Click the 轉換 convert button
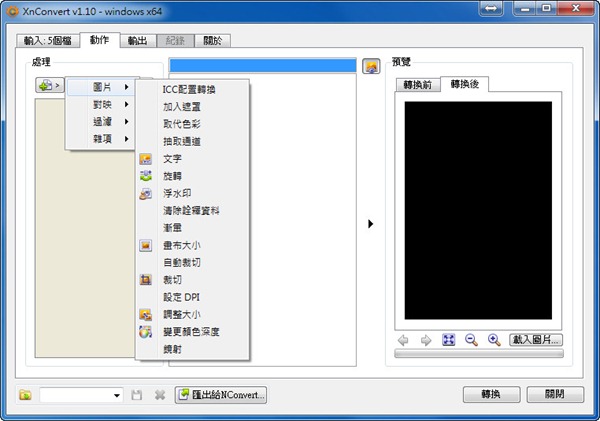The height and width of the screenshot is (421, 600). point(491,394)
